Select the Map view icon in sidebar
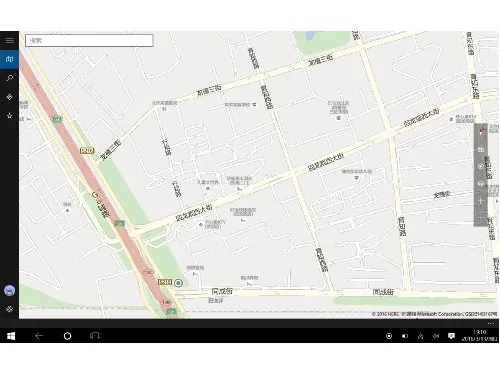This screenshot has width=500, height=375. click(9, 59)
